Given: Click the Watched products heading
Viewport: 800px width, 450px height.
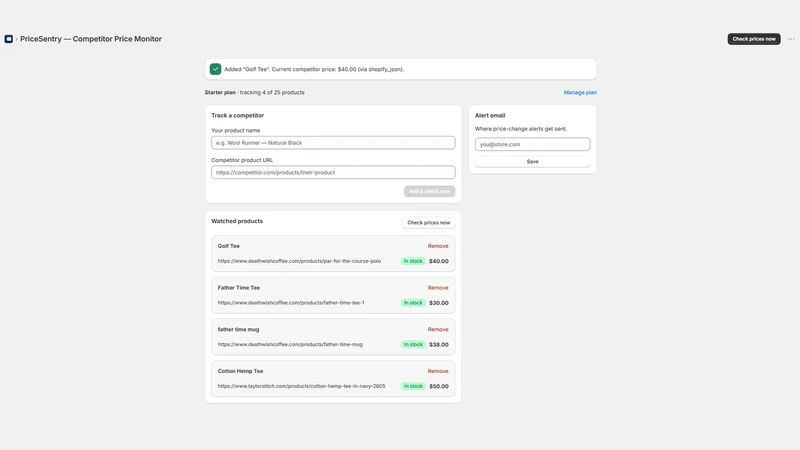Looking at the screenshot, I should (x=237, y=221).
